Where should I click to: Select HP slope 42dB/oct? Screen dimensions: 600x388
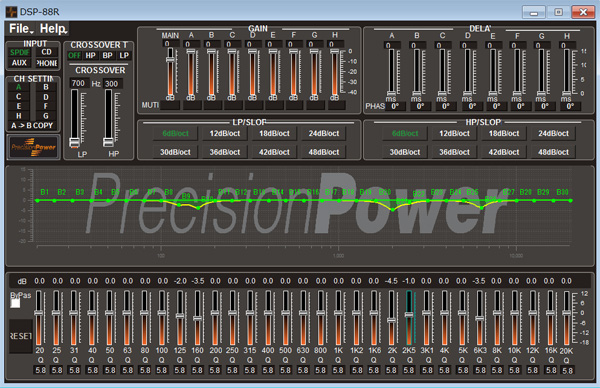[504, 152]
